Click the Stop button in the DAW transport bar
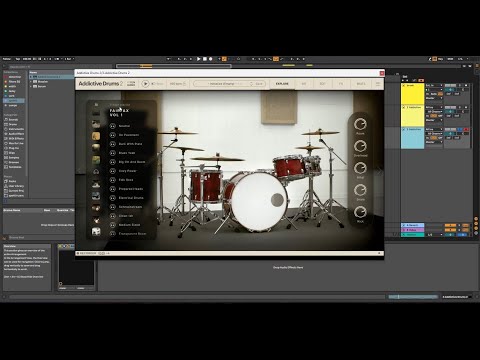The width and height of the screenshot is (480, 360). 205,59
